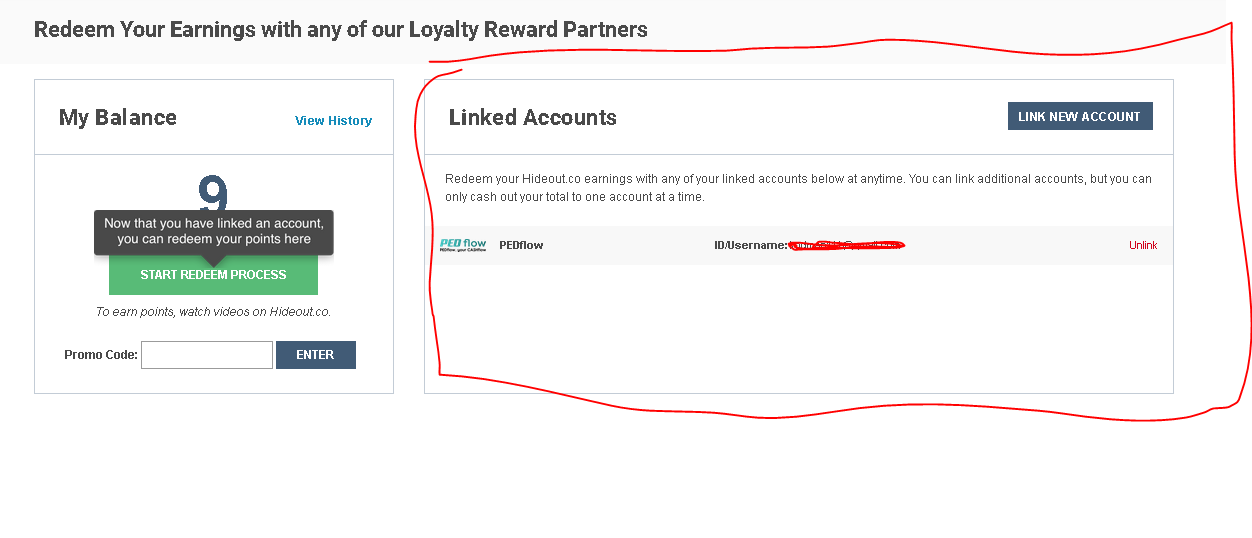Select the PEDflow account name text

521,246
